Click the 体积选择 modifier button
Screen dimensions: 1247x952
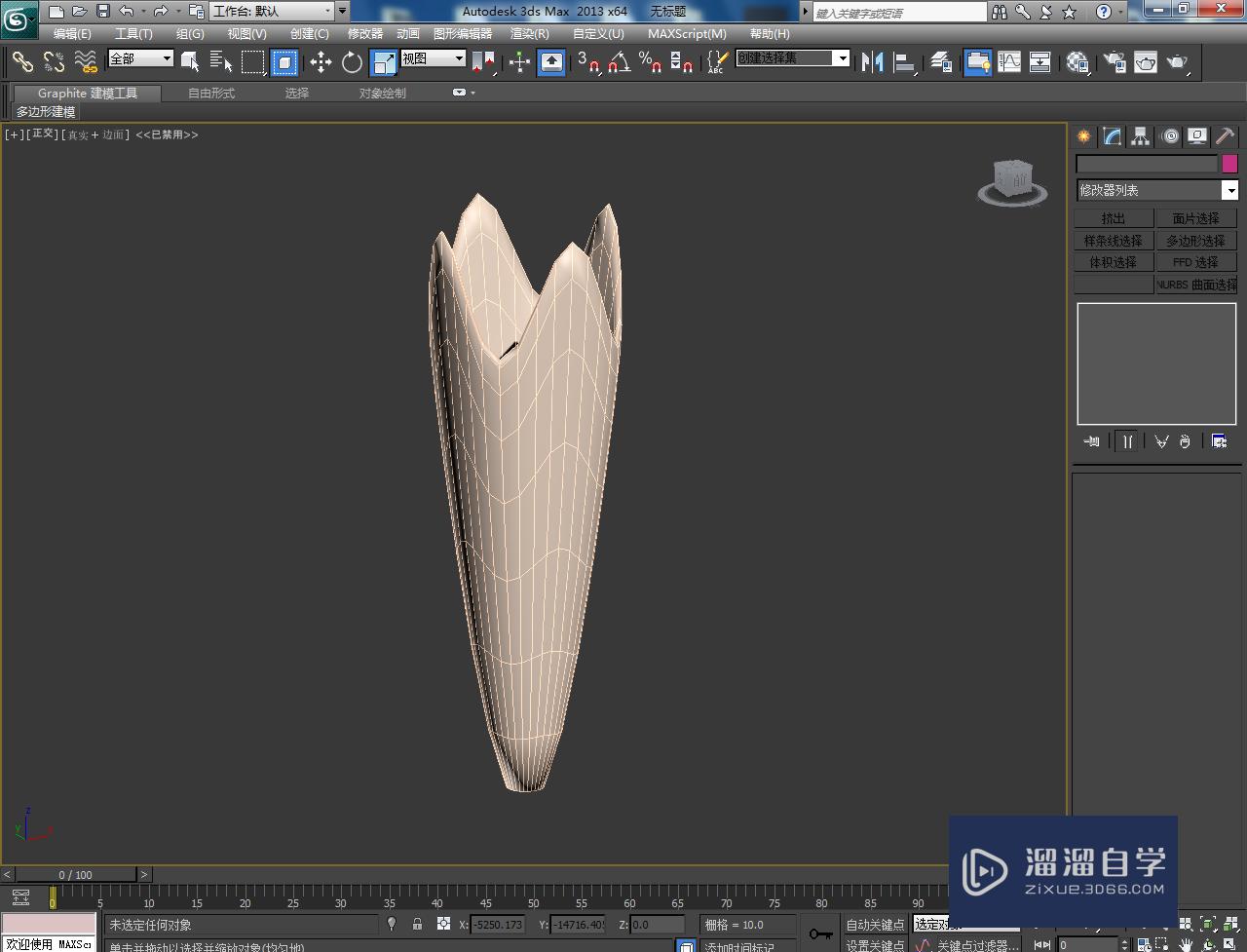coord(1114,262)
